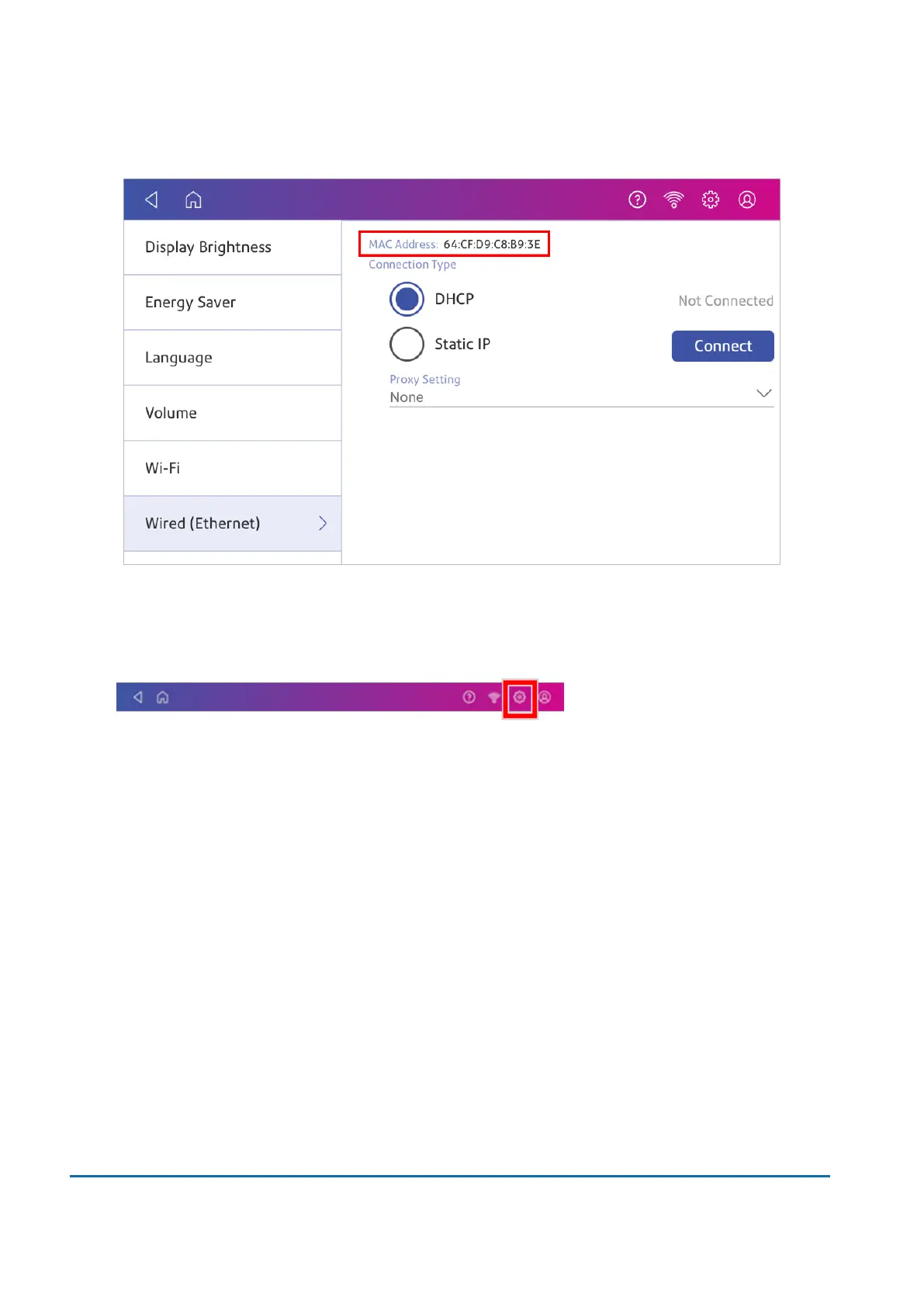Choose Wi-Fi from the settings list
924x1307 pixels.
pos(232,468)
